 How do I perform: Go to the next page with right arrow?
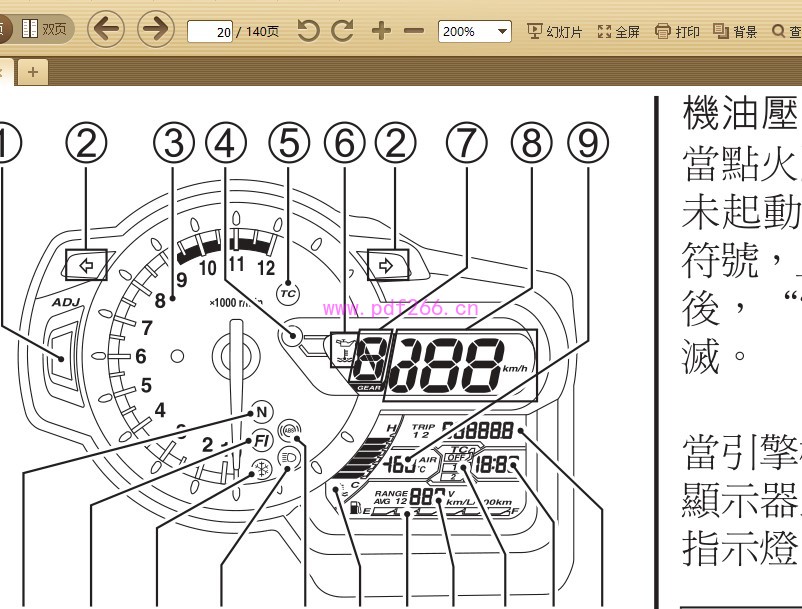coord(155,30)
